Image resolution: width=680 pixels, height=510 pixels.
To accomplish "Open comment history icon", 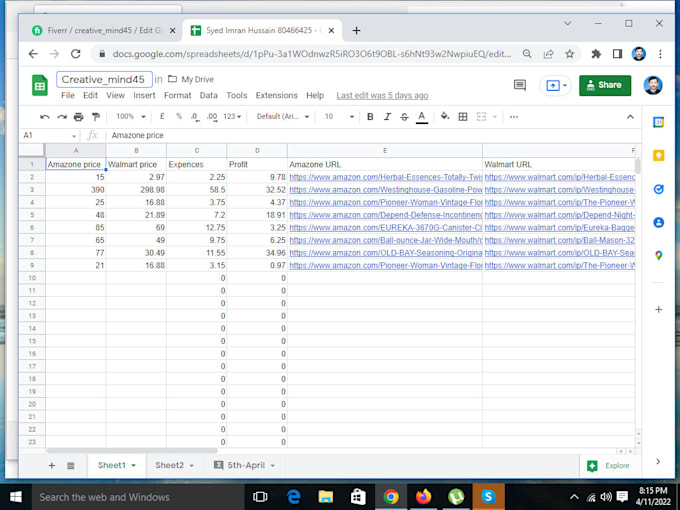I will point(520,85).
